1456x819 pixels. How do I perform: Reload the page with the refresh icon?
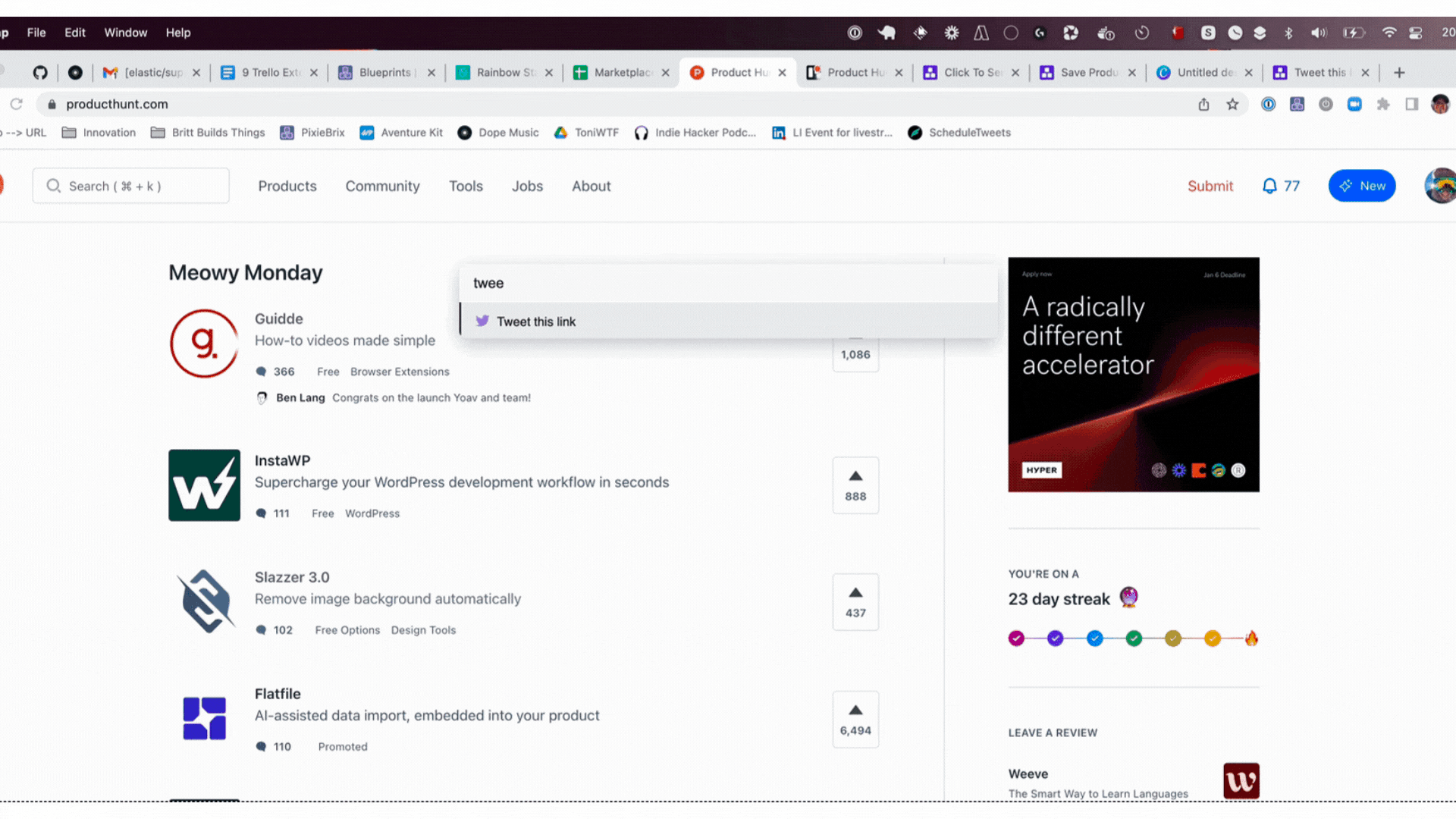16,105
